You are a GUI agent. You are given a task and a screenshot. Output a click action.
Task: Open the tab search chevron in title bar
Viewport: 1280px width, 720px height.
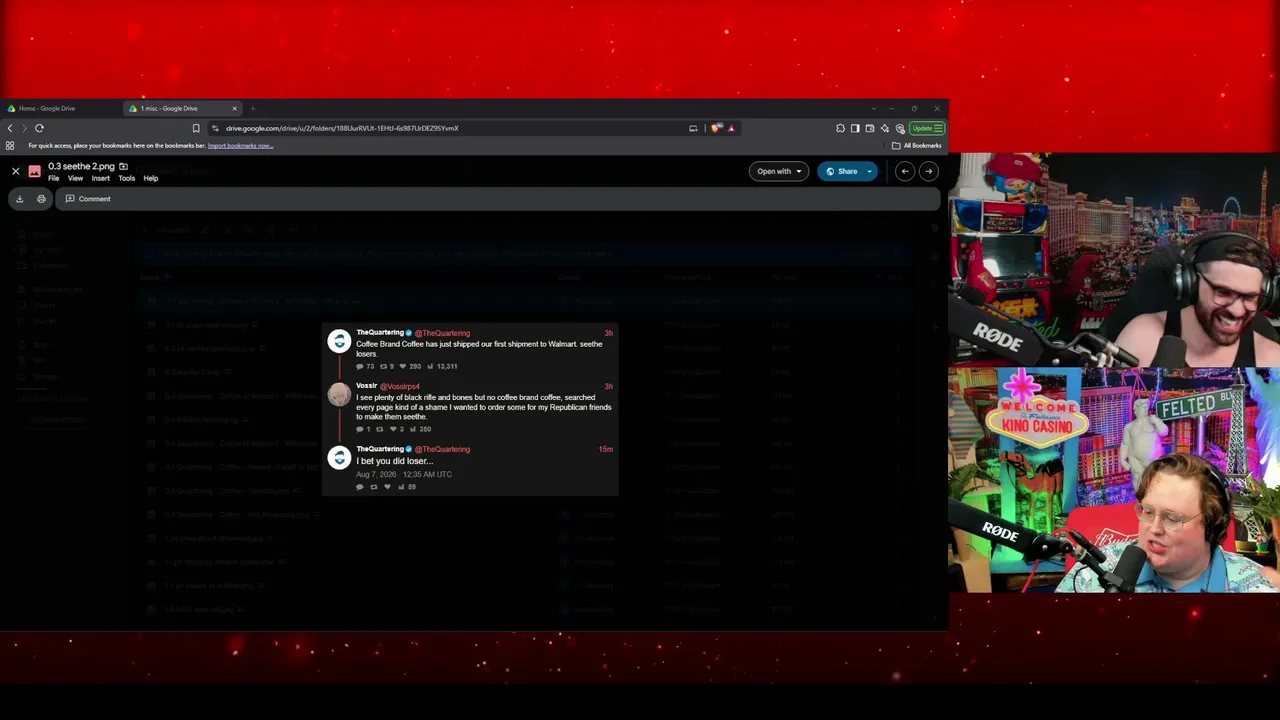(874, 108)
